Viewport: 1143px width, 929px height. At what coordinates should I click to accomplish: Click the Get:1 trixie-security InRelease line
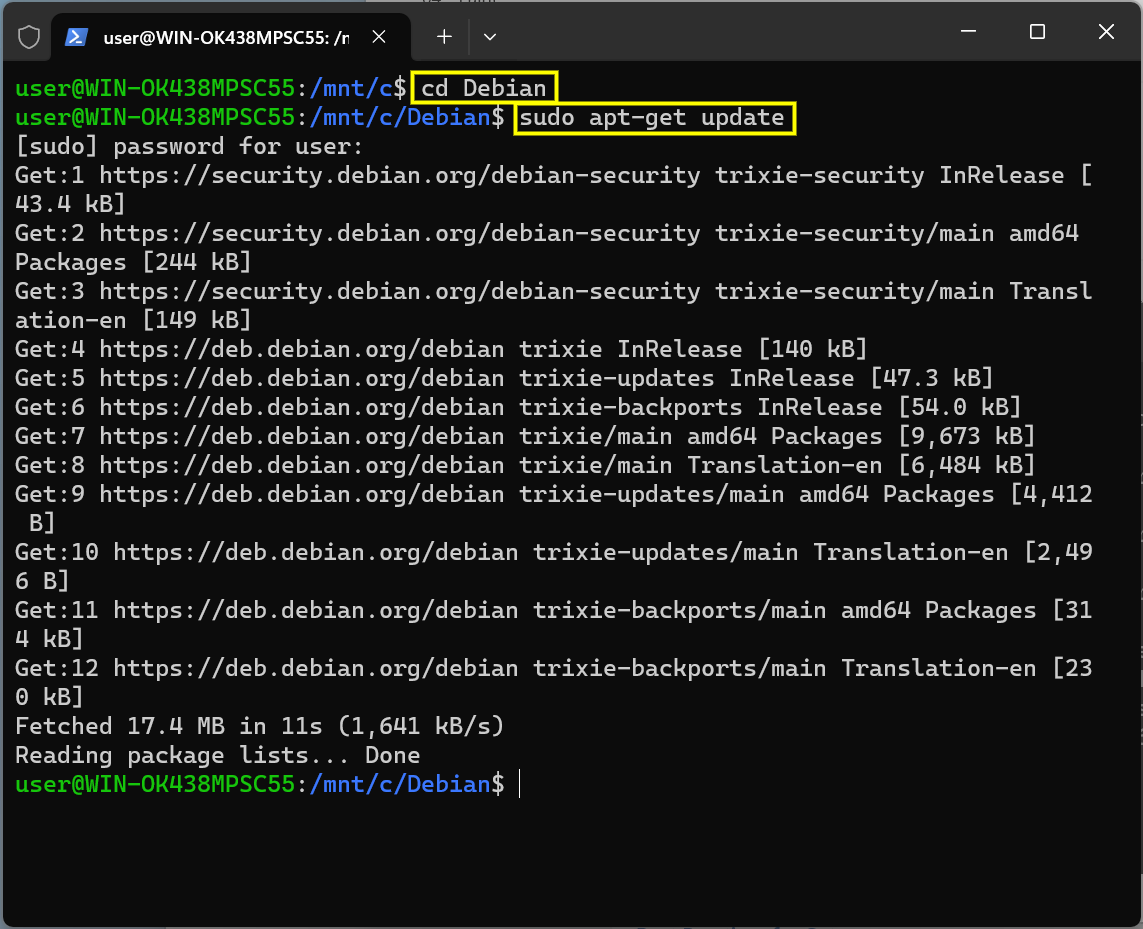pos(553,190)
